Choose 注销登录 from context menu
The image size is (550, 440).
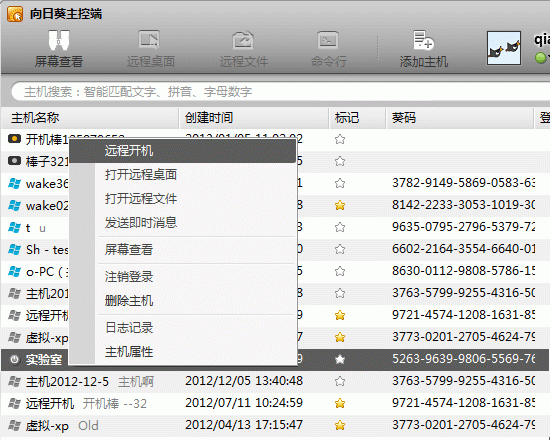[183, 276]
